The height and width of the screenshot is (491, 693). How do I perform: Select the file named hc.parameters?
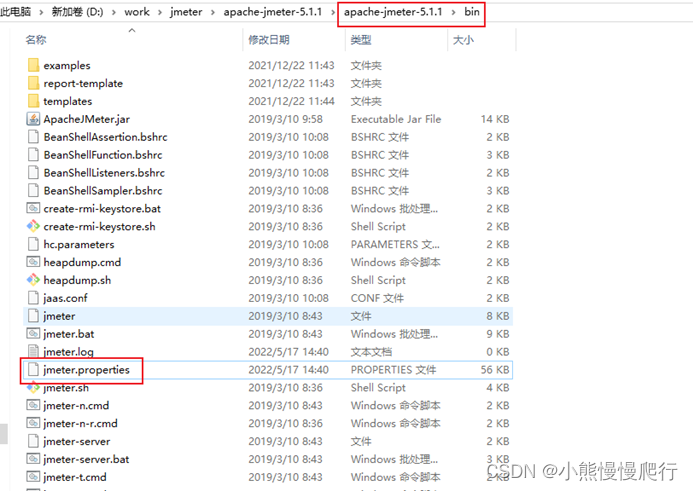79,244
